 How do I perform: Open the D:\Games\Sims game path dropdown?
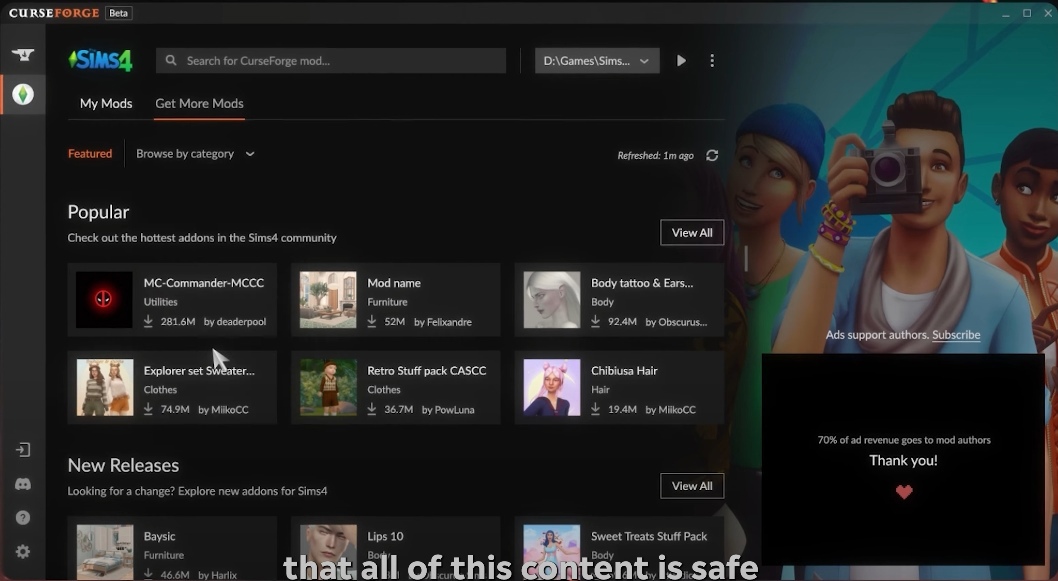click(x=597, y=61)
